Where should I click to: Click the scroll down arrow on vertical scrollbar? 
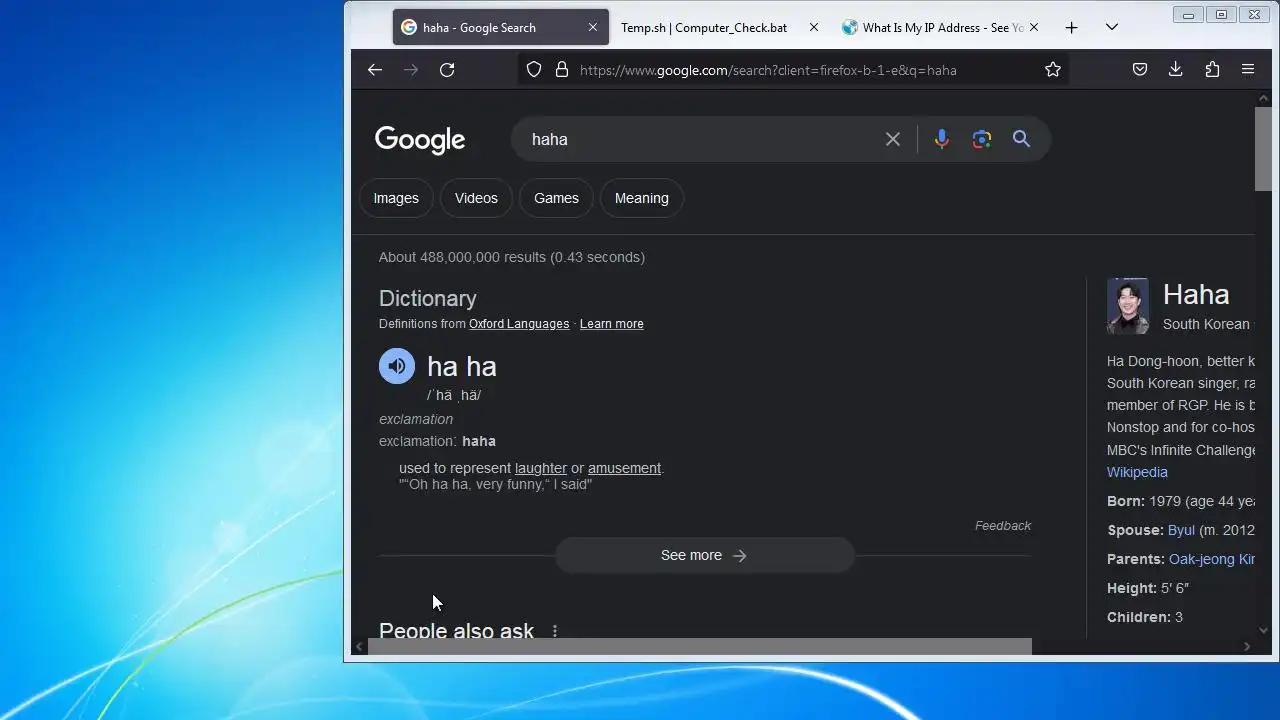1263,630
